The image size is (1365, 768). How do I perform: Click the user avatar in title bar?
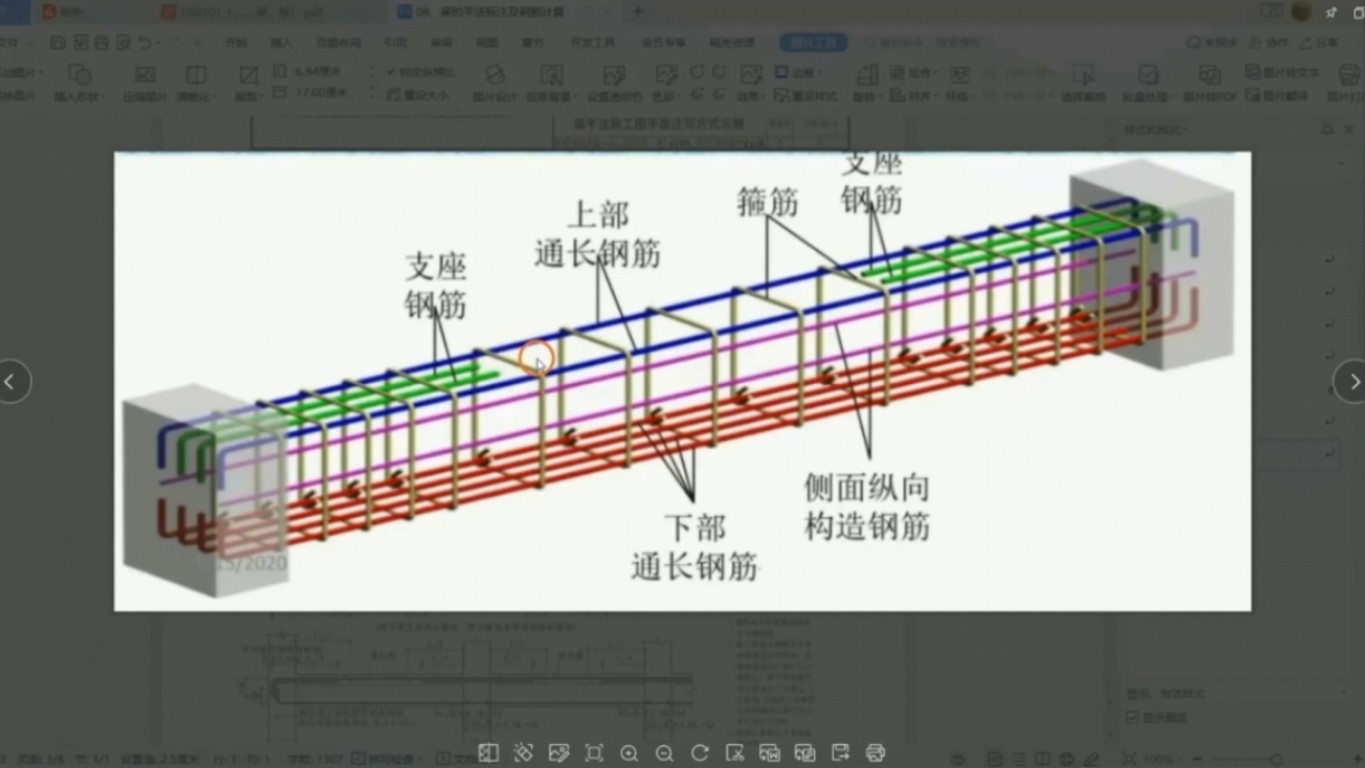pos(1300,11)
